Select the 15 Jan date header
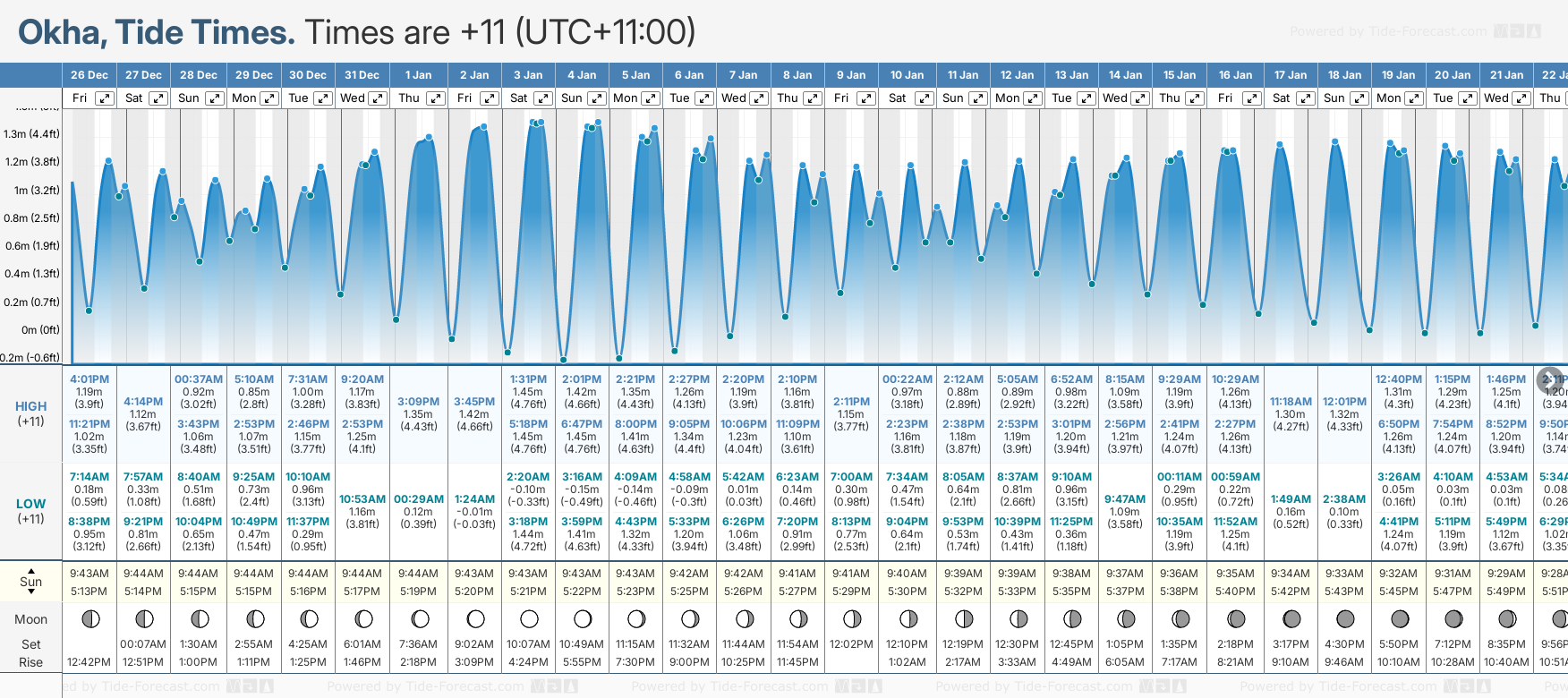The image size is (1568, 698). [1180, 75]
